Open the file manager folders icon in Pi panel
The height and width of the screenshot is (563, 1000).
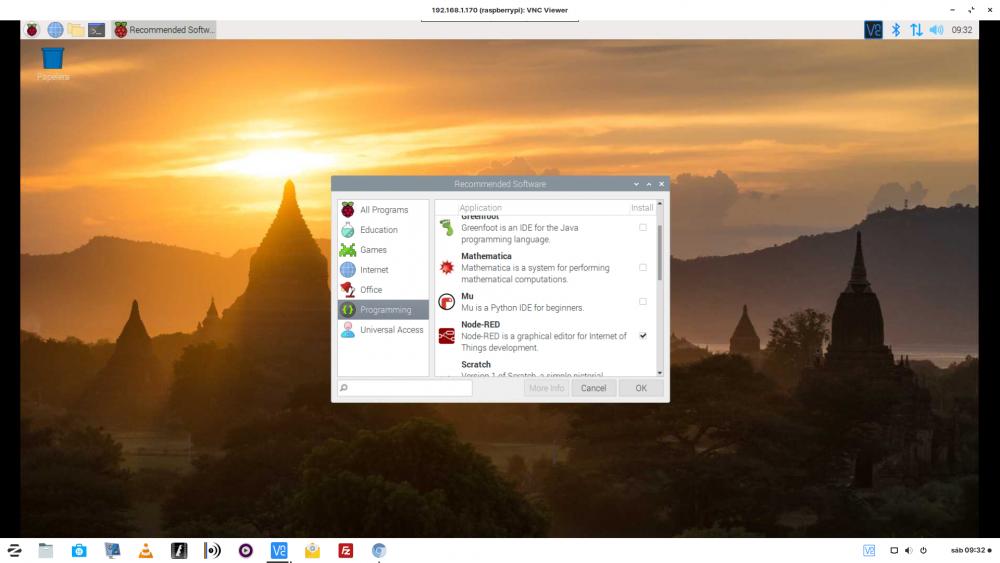click(x=76, y=29)
